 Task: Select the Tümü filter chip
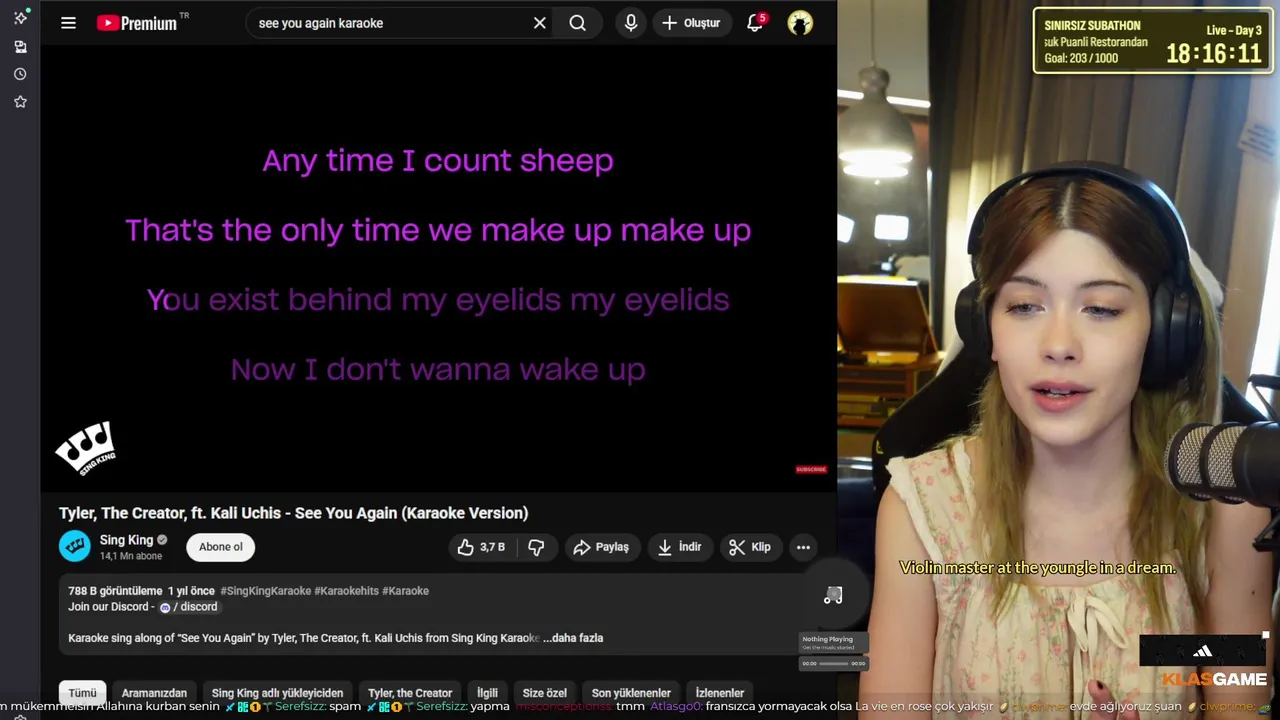pos(82,693)
